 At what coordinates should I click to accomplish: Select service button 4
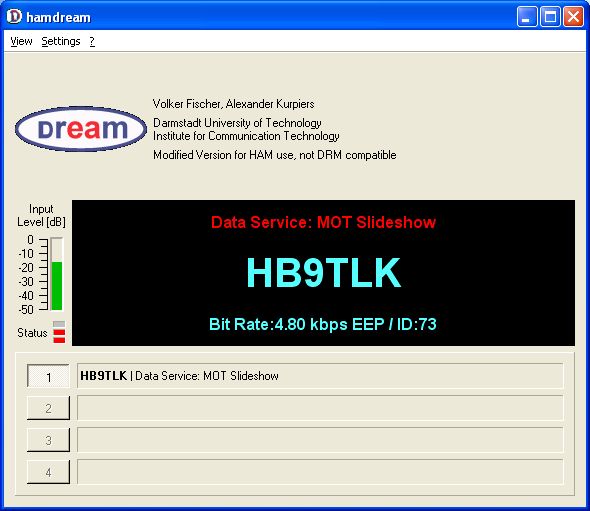coord(48,472)
